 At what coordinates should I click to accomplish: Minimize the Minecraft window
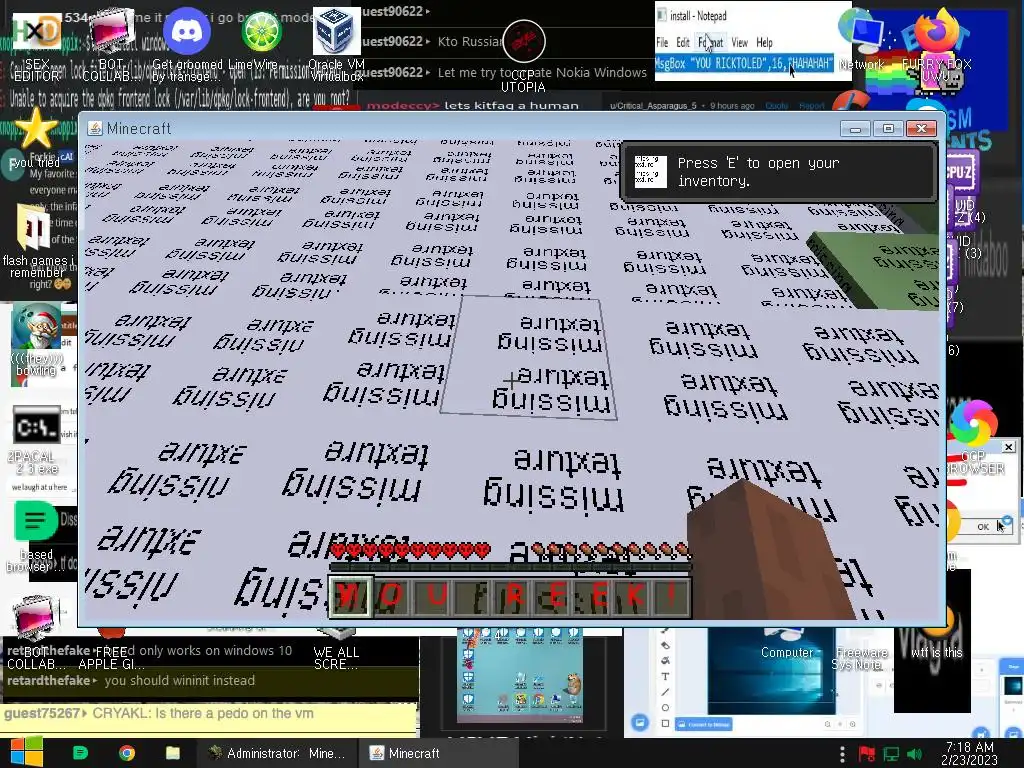point(856,128)
